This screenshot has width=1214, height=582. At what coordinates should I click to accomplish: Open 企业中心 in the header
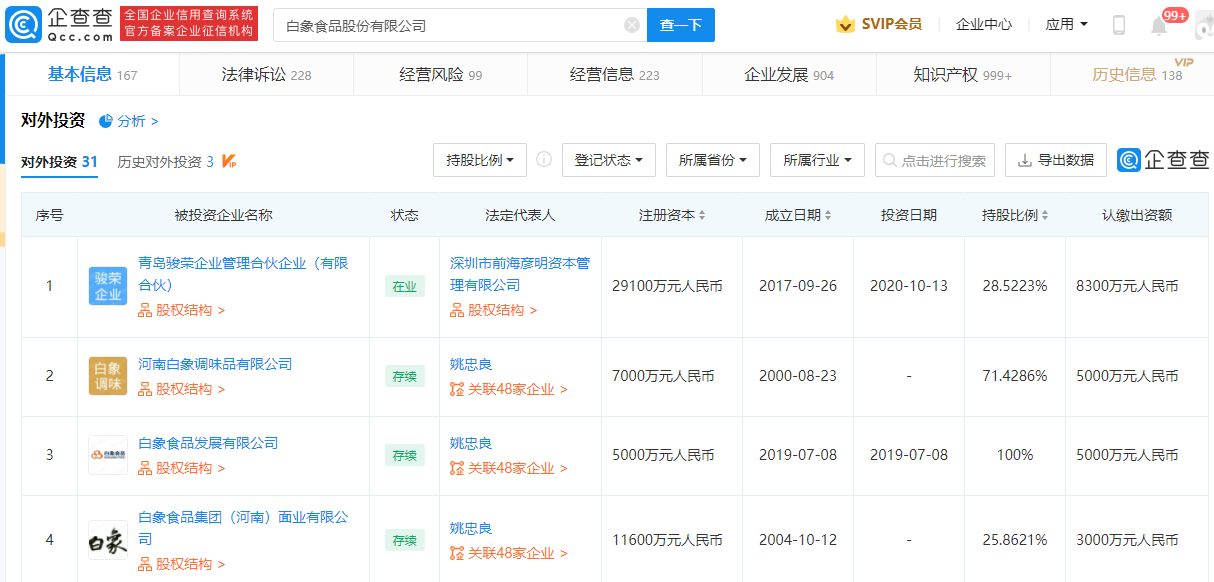click(983, 24)
